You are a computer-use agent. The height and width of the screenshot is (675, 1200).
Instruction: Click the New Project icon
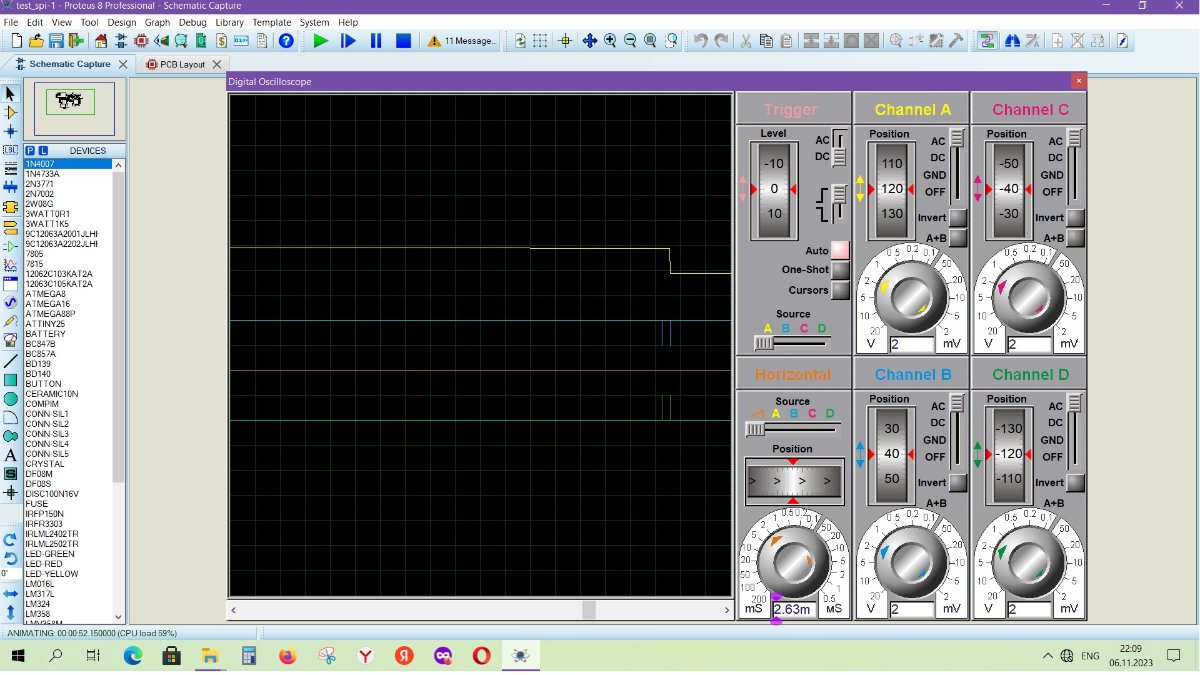17,41
